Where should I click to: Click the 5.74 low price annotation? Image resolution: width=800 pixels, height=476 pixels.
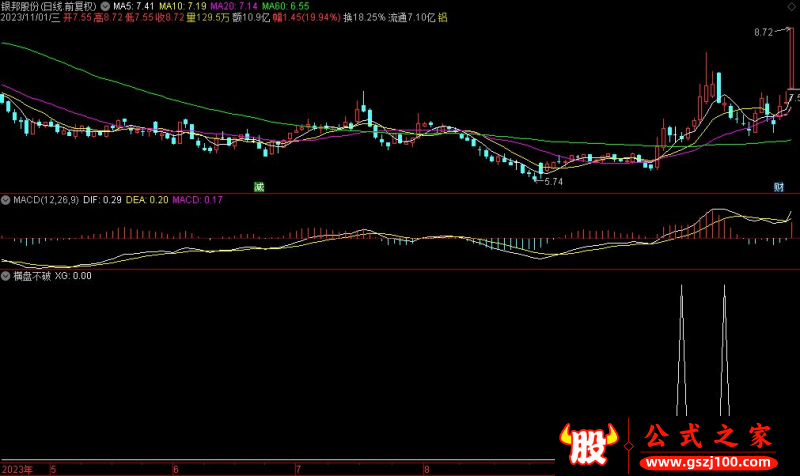(x=554, y=182)
